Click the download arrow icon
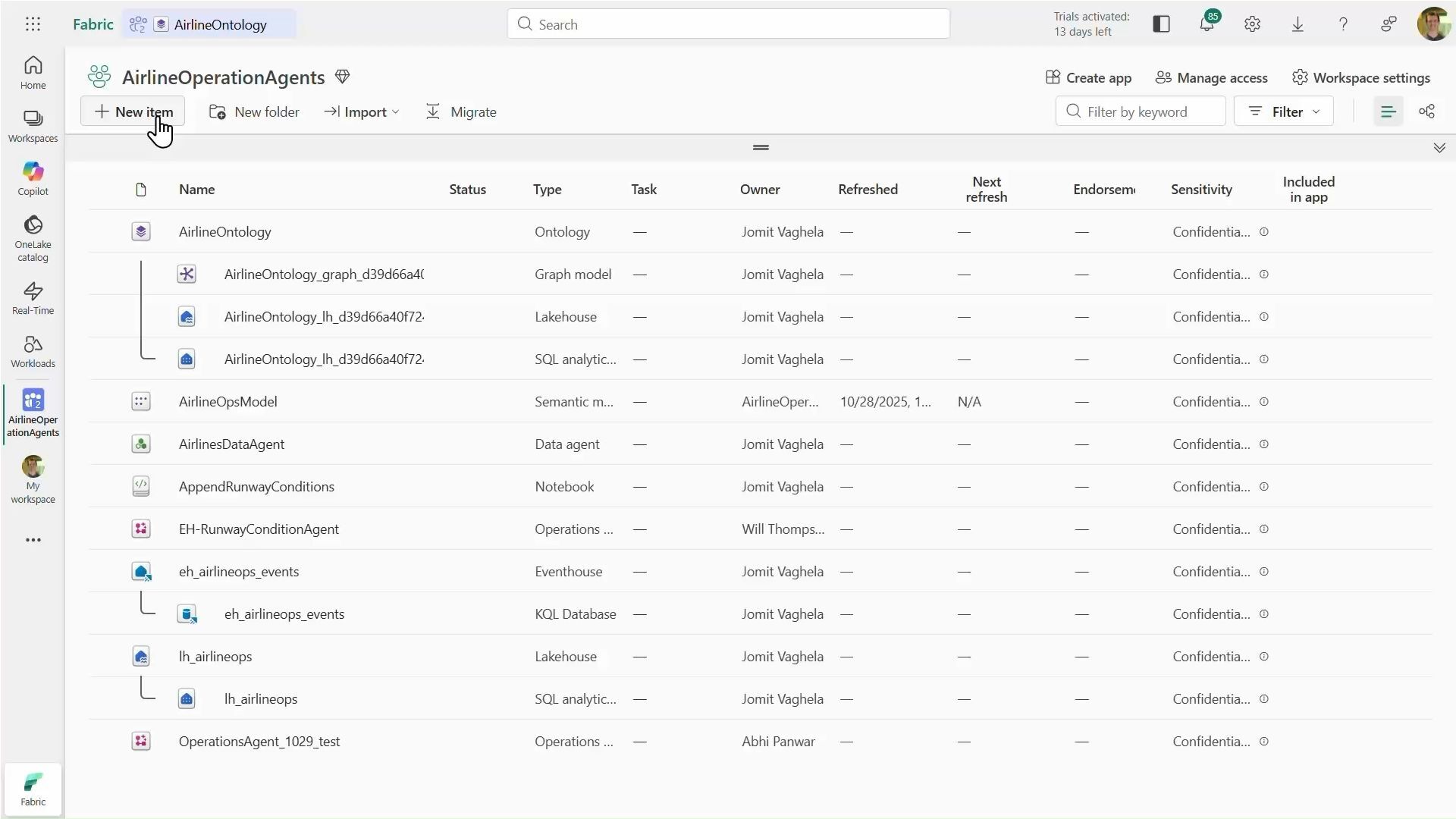1456x819 pixels. (1298, 24)
